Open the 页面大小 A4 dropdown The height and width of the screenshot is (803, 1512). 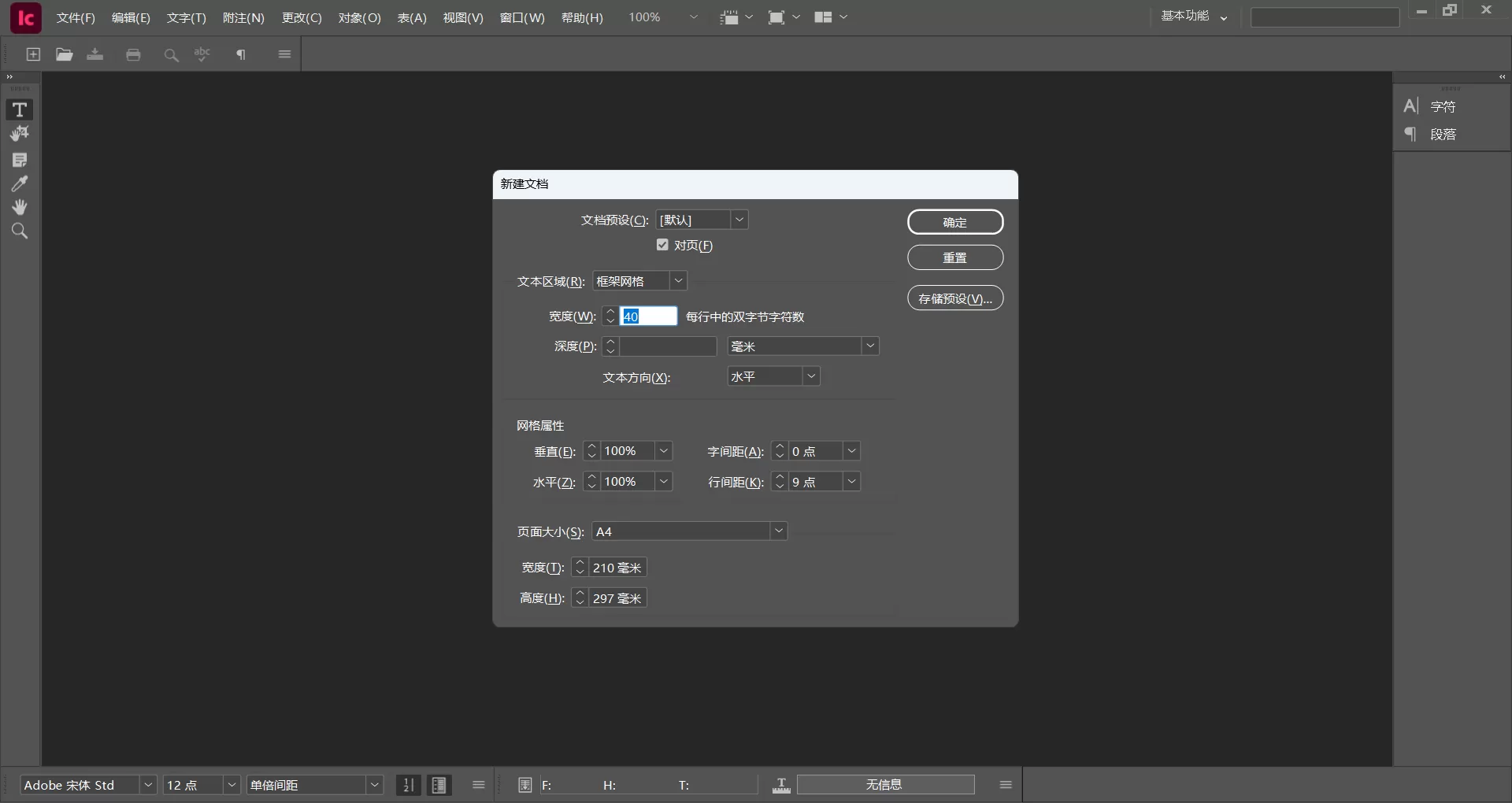click(x=778, y=531)
